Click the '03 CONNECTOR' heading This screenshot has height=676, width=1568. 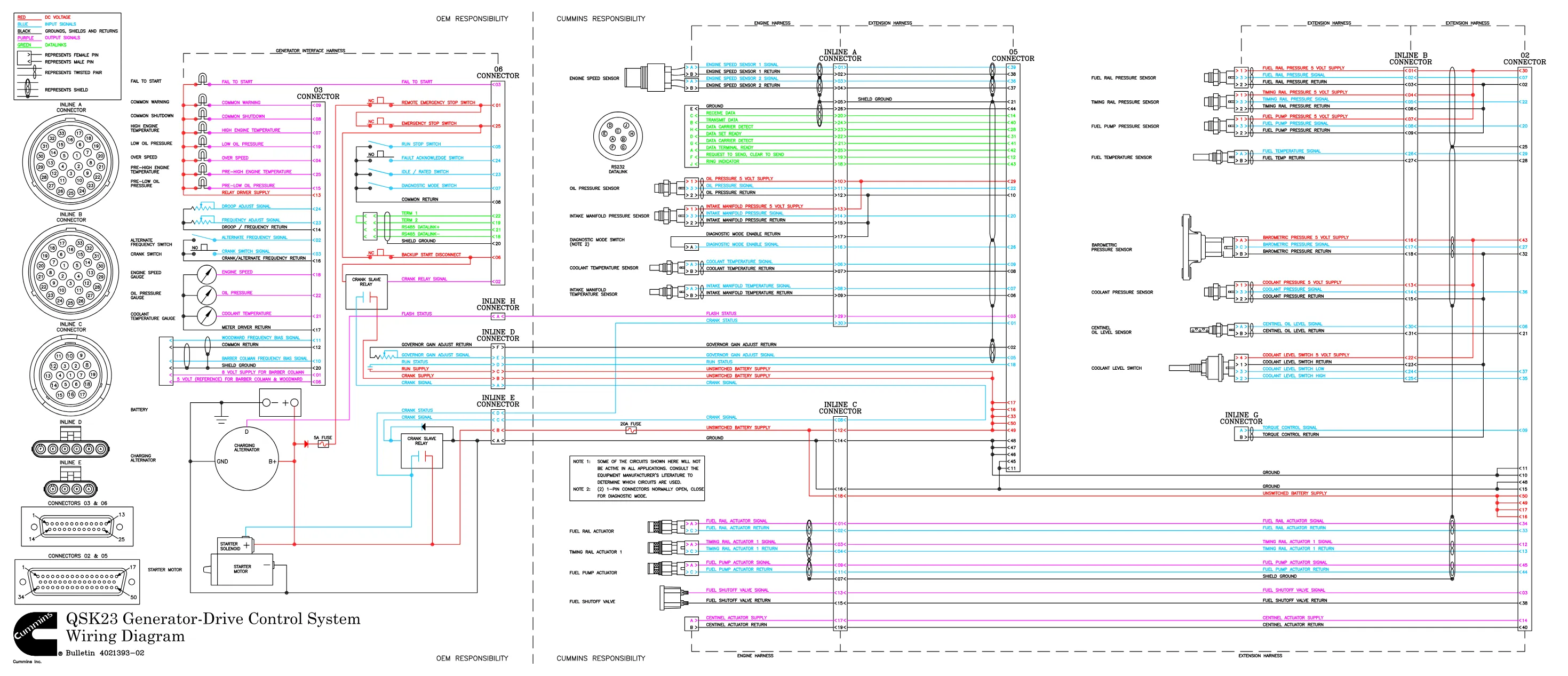coord(318,93)
